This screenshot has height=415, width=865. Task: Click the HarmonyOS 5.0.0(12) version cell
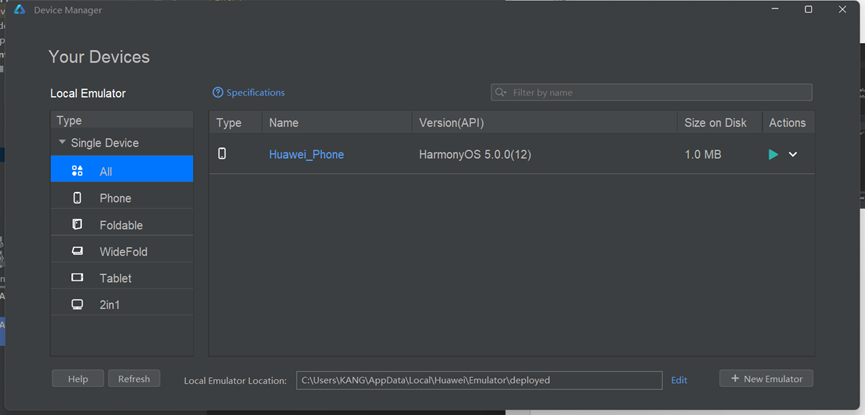click(475, 155)
